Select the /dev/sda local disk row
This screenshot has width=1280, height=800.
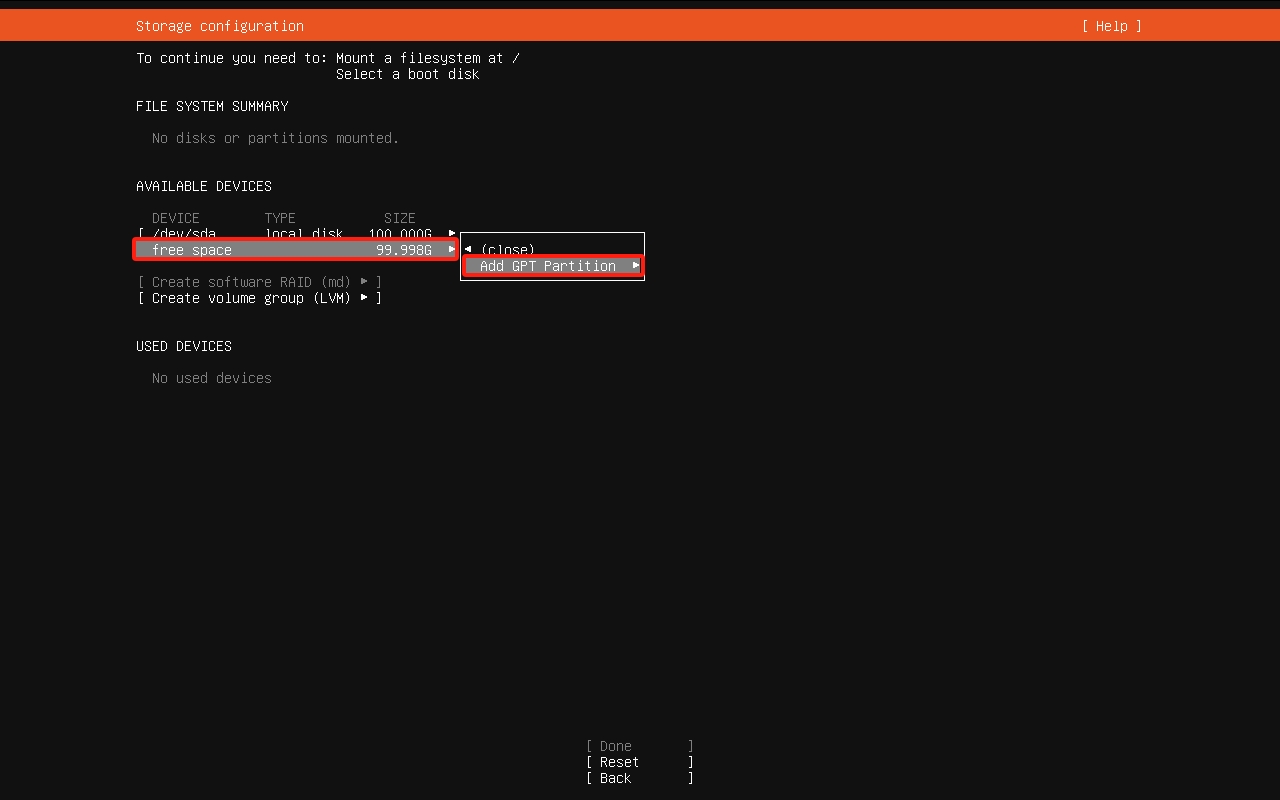click(x=296, y=234)
